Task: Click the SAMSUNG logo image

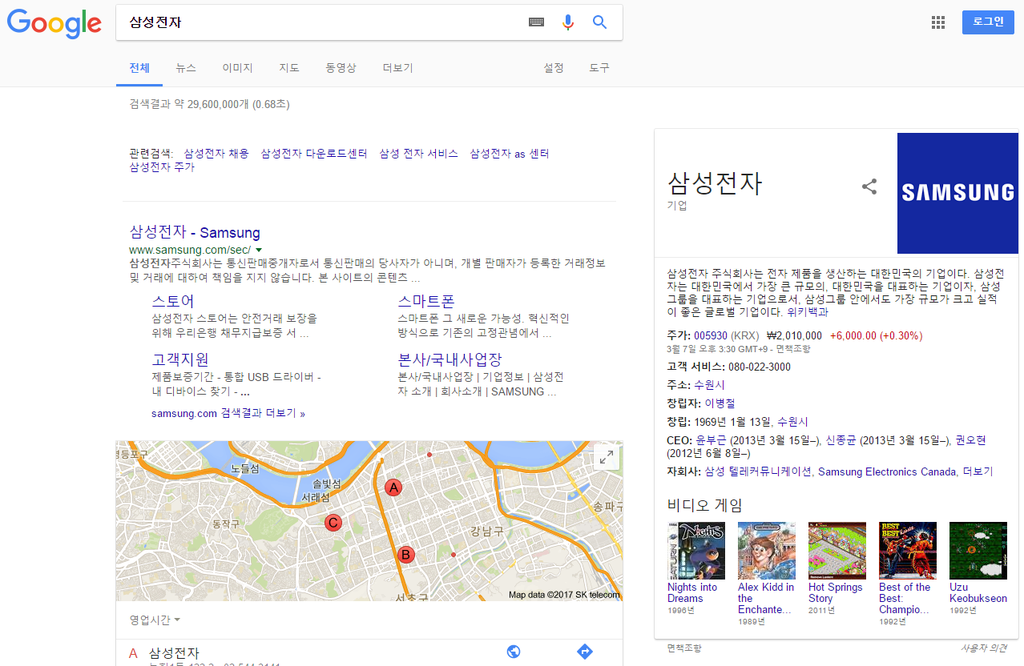Action: 957,193
